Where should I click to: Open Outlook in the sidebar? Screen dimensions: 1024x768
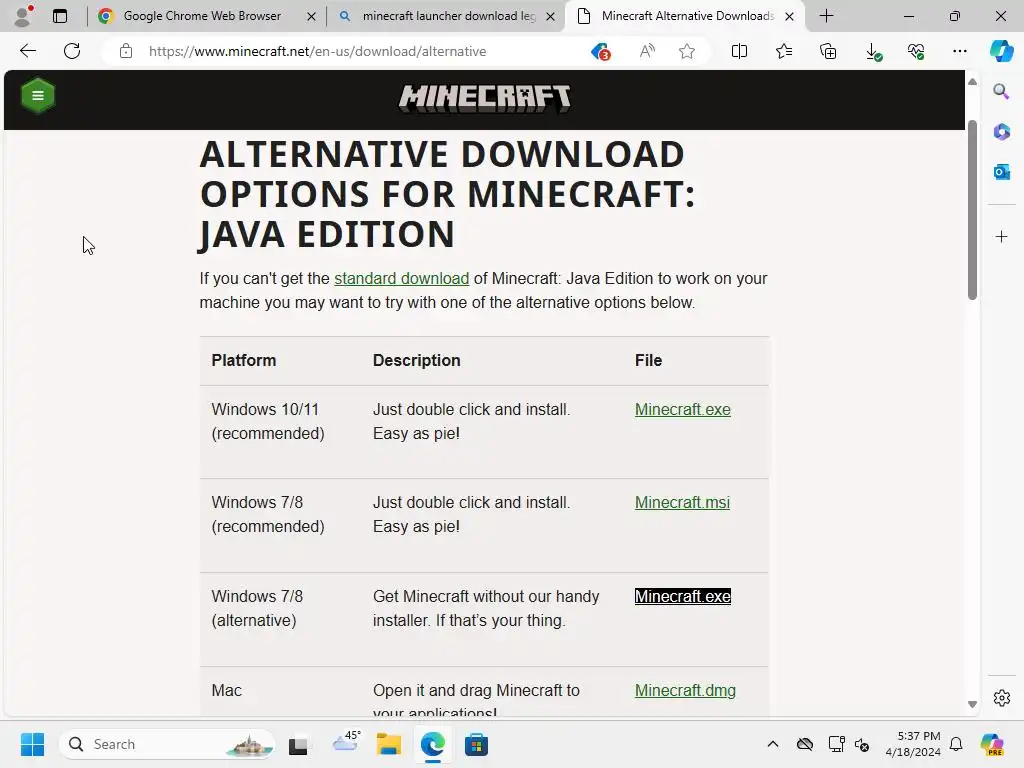tap(1001, 172)
